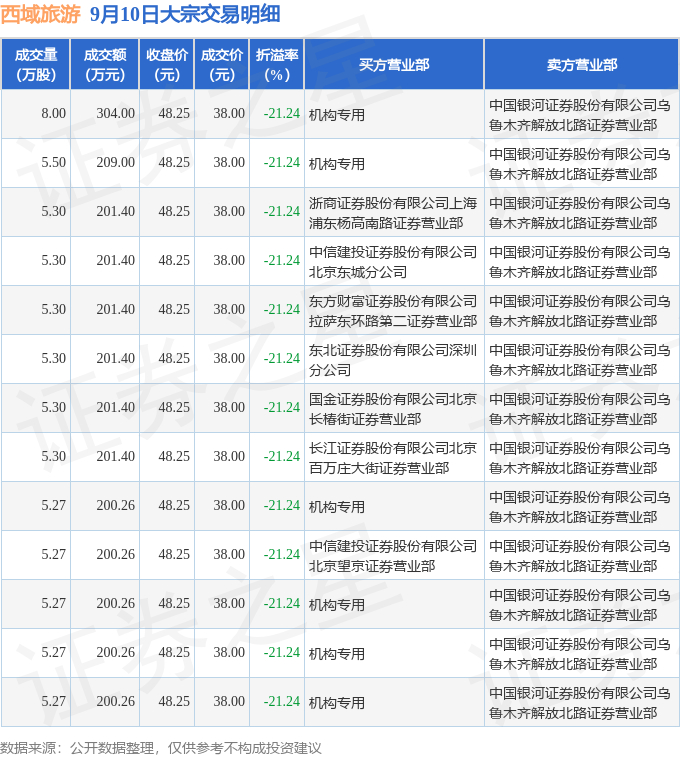Select the 成交额(万元) column header
The width and height of the screenshot is (680, 757).
105,65
